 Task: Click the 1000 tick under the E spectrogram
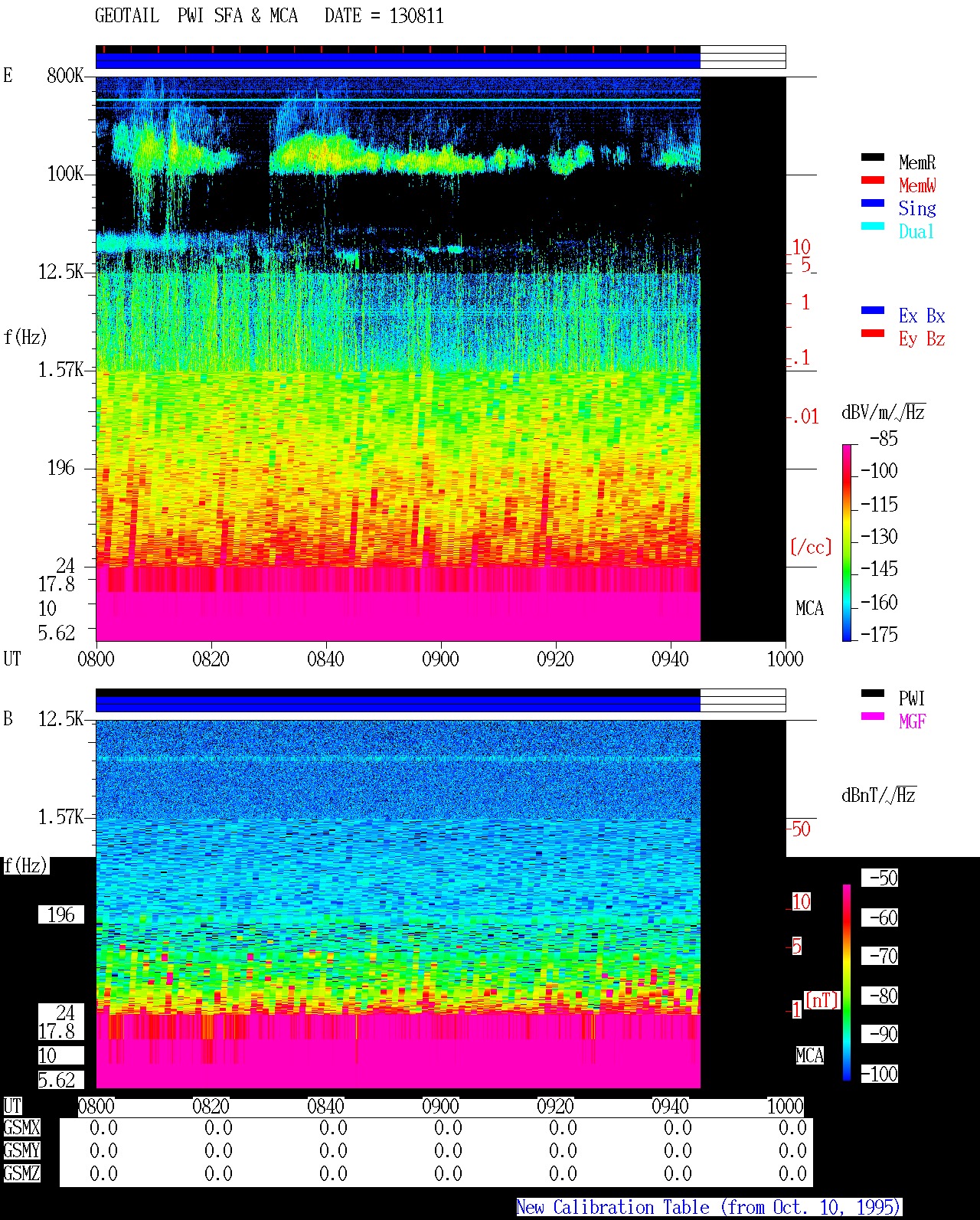coord(785,659)
